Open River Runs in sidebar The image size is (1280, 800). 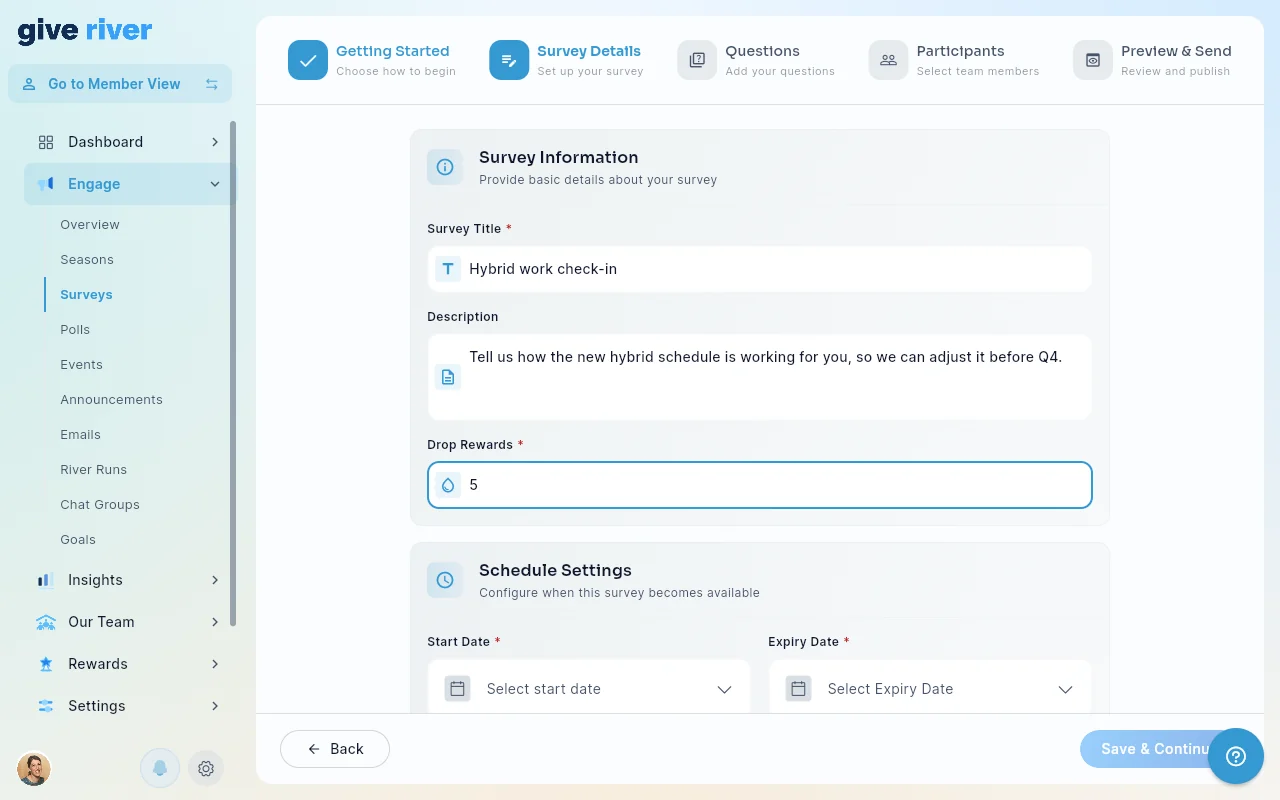[93, 470]
